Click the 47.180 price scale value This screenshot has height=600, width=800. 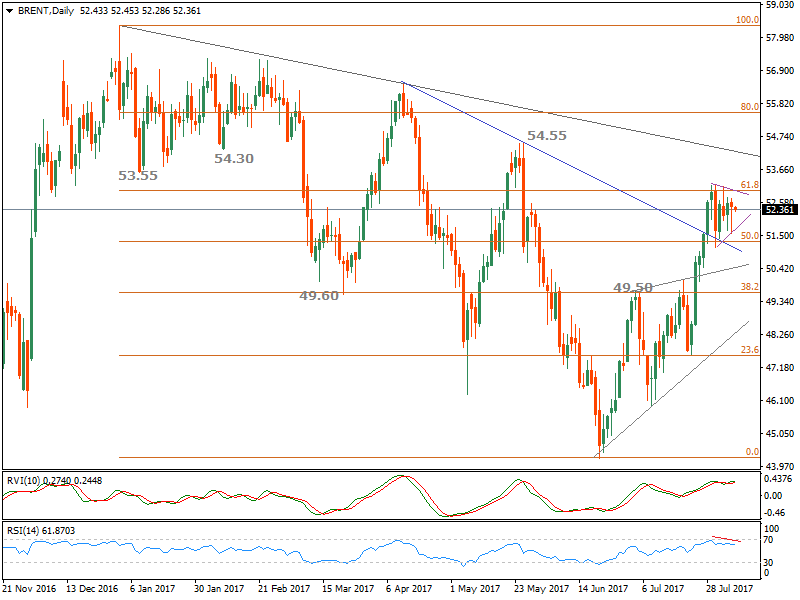coord(780,367)
